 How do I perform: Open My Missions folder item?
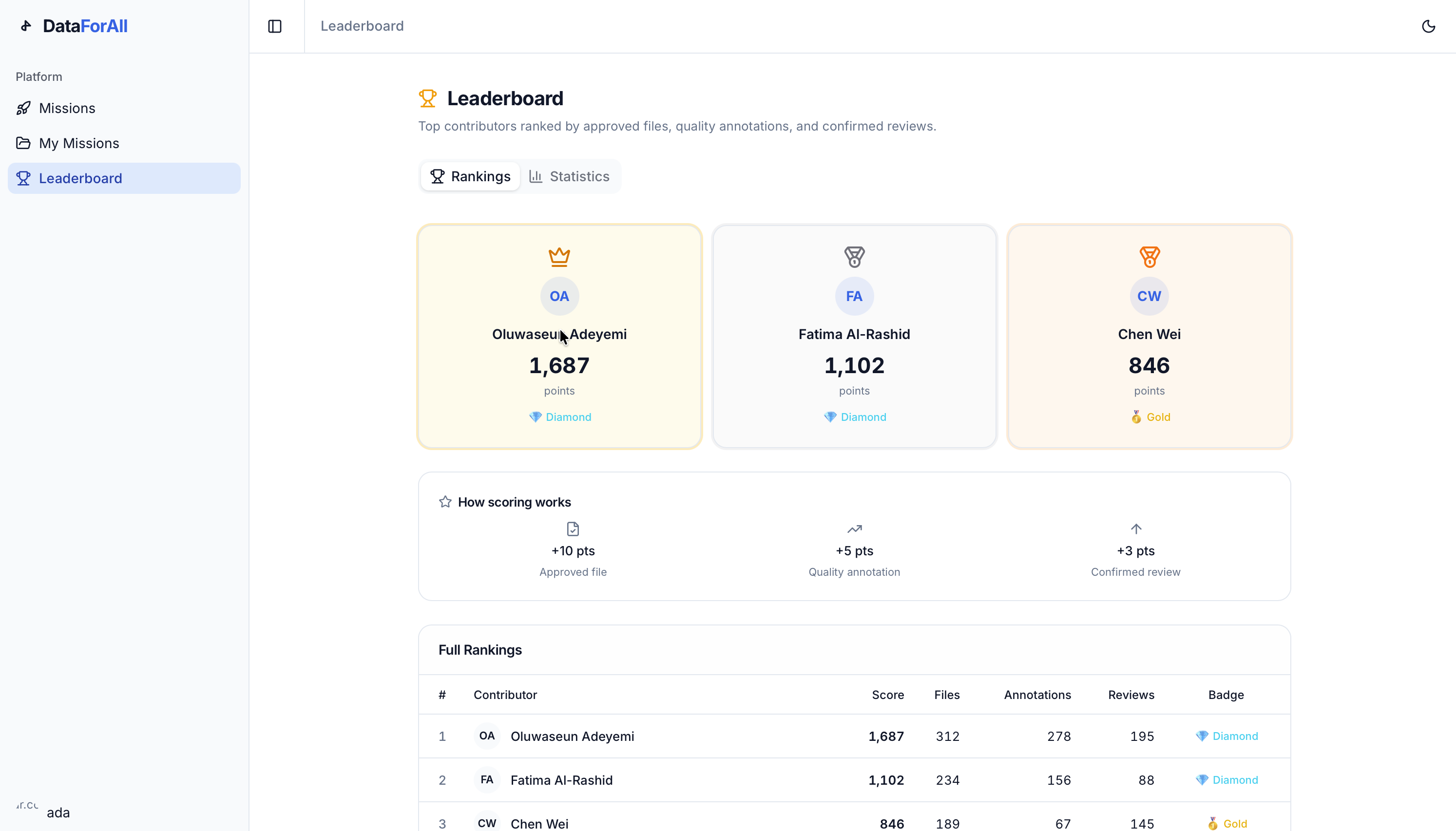coord(79,143)
